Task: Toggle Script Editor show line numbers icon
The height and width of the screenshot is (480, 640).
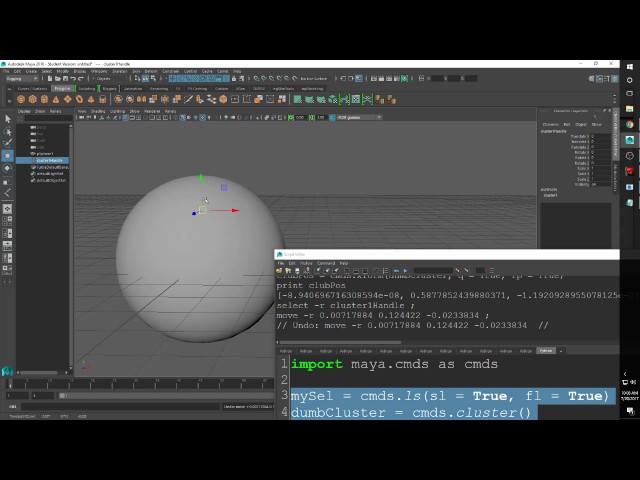Action: coord(385,271)
